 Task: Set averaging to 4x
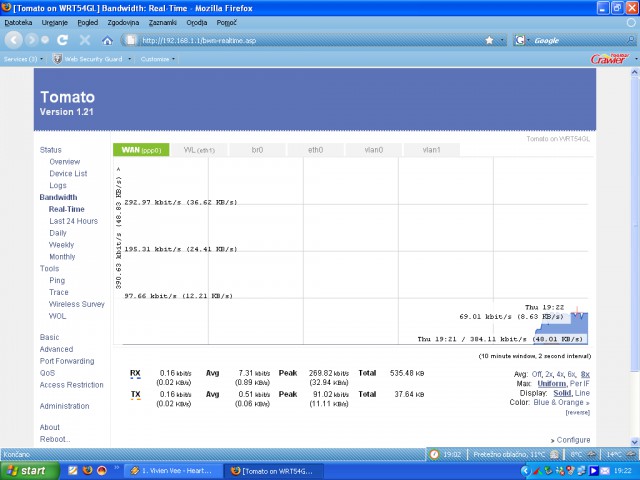560,374
